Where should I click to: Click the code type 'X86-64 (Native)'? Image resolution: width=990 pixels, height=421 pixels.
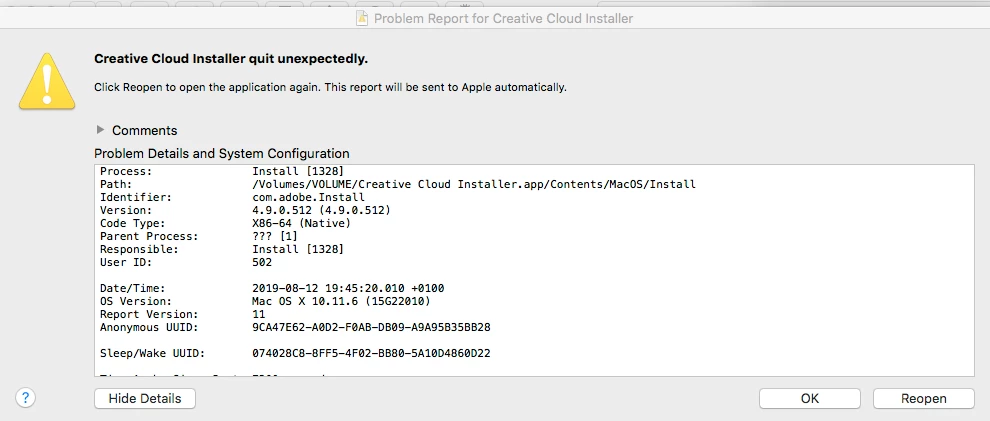(x=301, y=223)
